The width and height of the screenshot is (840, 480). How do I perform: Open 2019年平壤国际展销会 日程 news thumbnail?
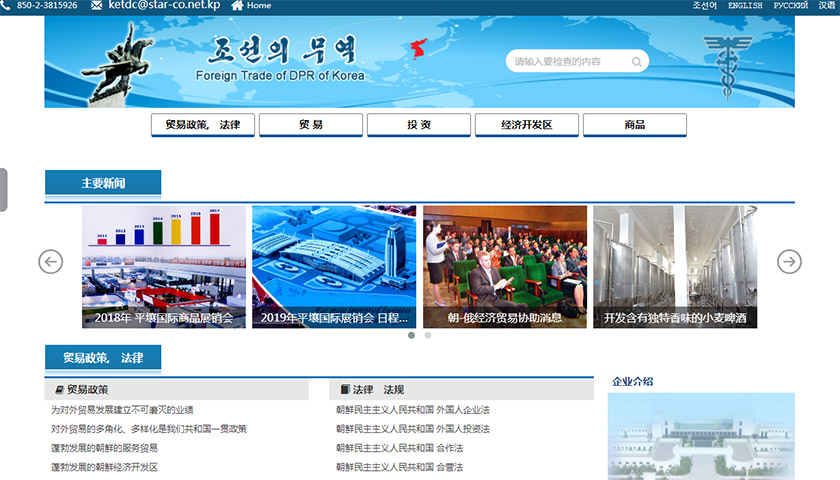(x=334, y=267)
